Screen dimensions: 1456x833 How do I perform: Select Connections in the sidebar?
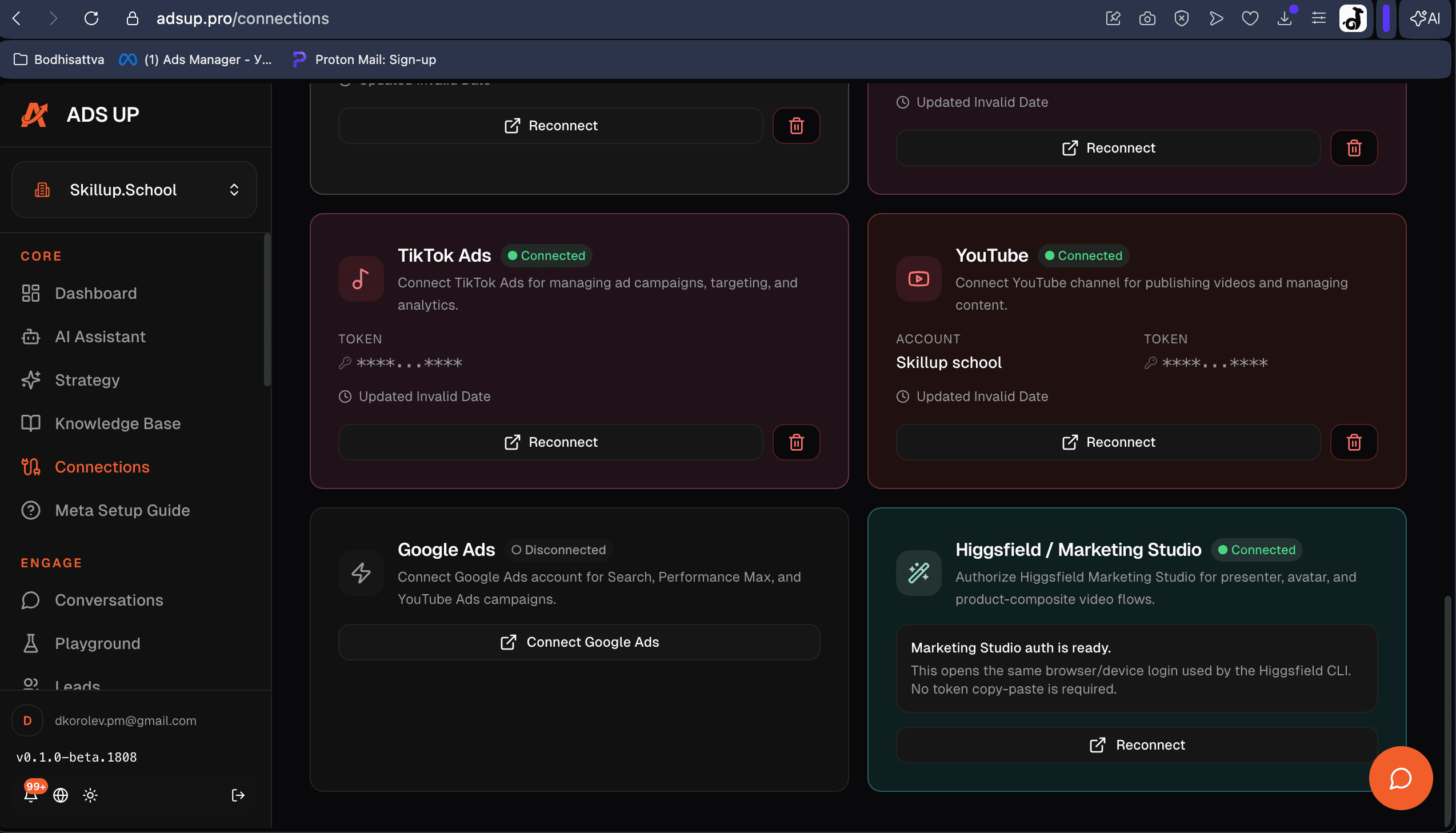click(86, 467)
